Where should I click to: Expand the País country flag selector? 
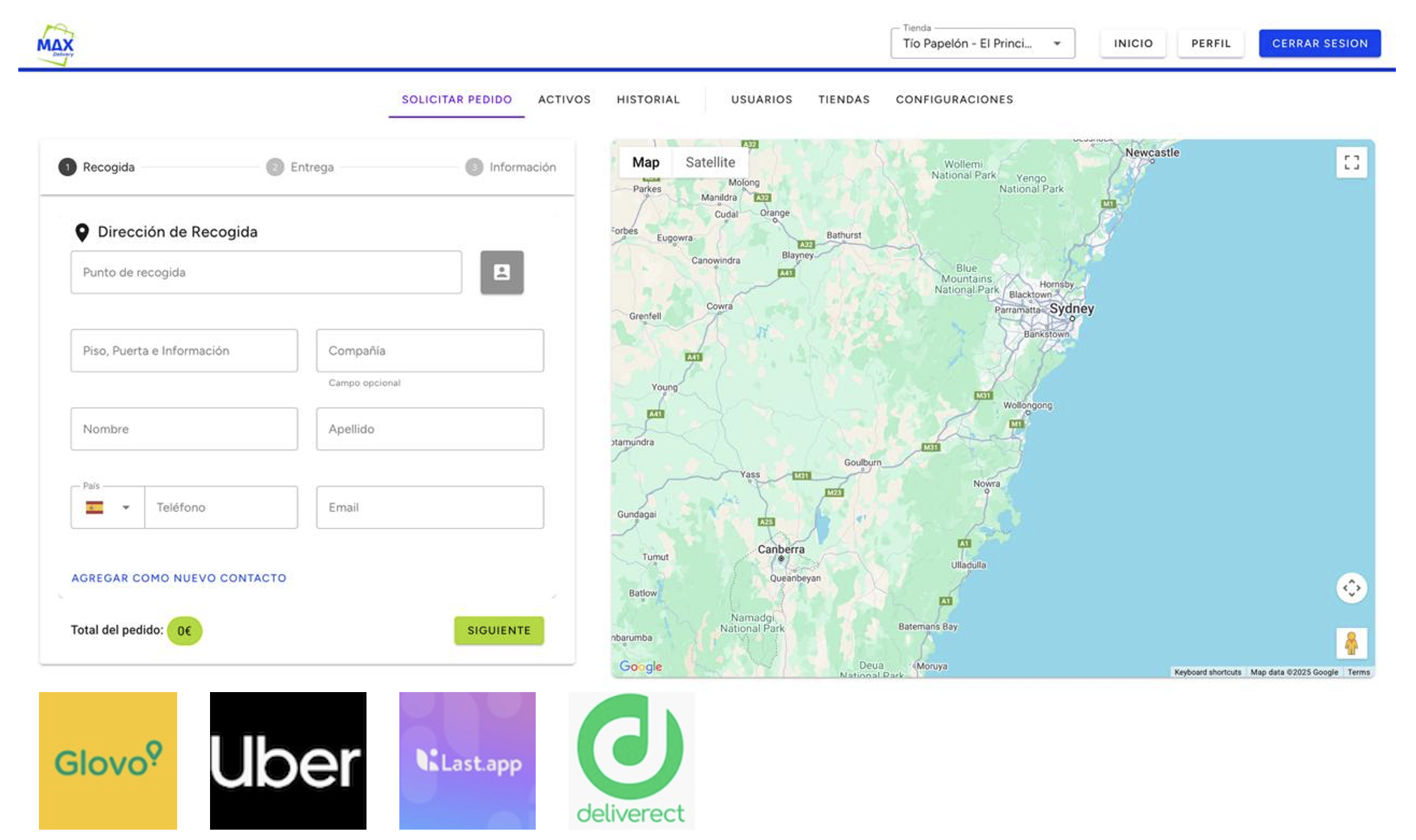[x=108, y=507]
